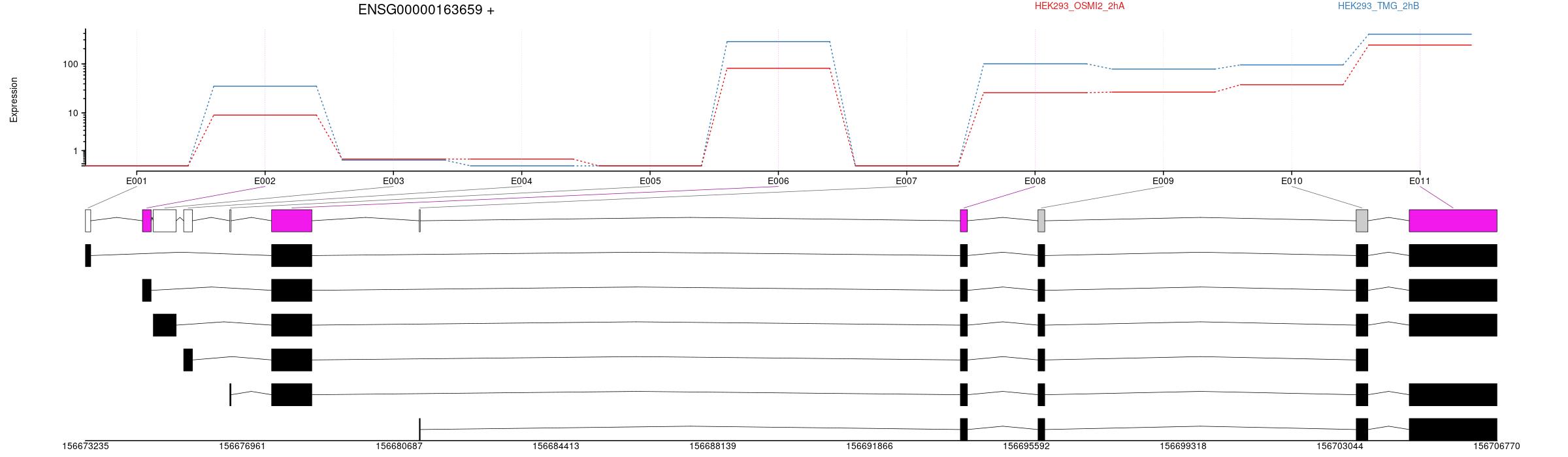Click the gray exon box linked to E010

[x=1362, y=221]
